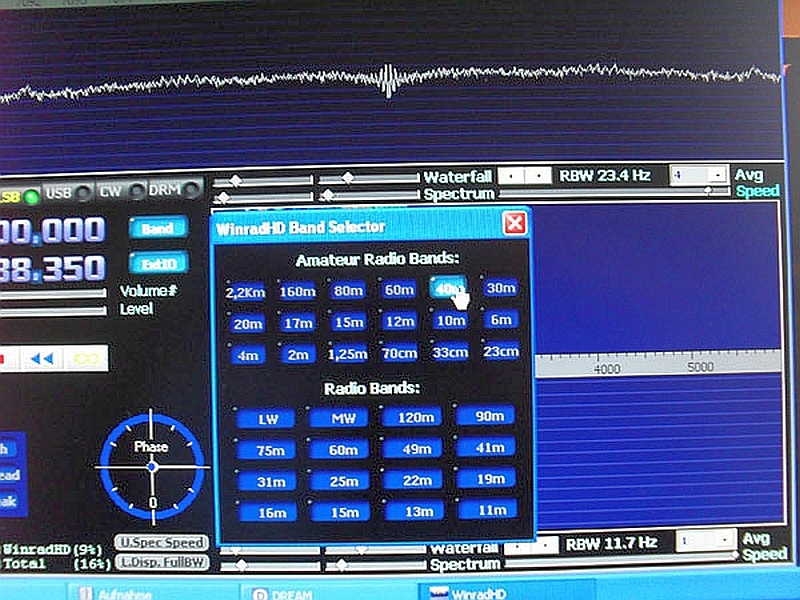This screenshot has height=600, width=800.
Task: Select the 15m amateur radio band
Action: [x=348, y=322]
